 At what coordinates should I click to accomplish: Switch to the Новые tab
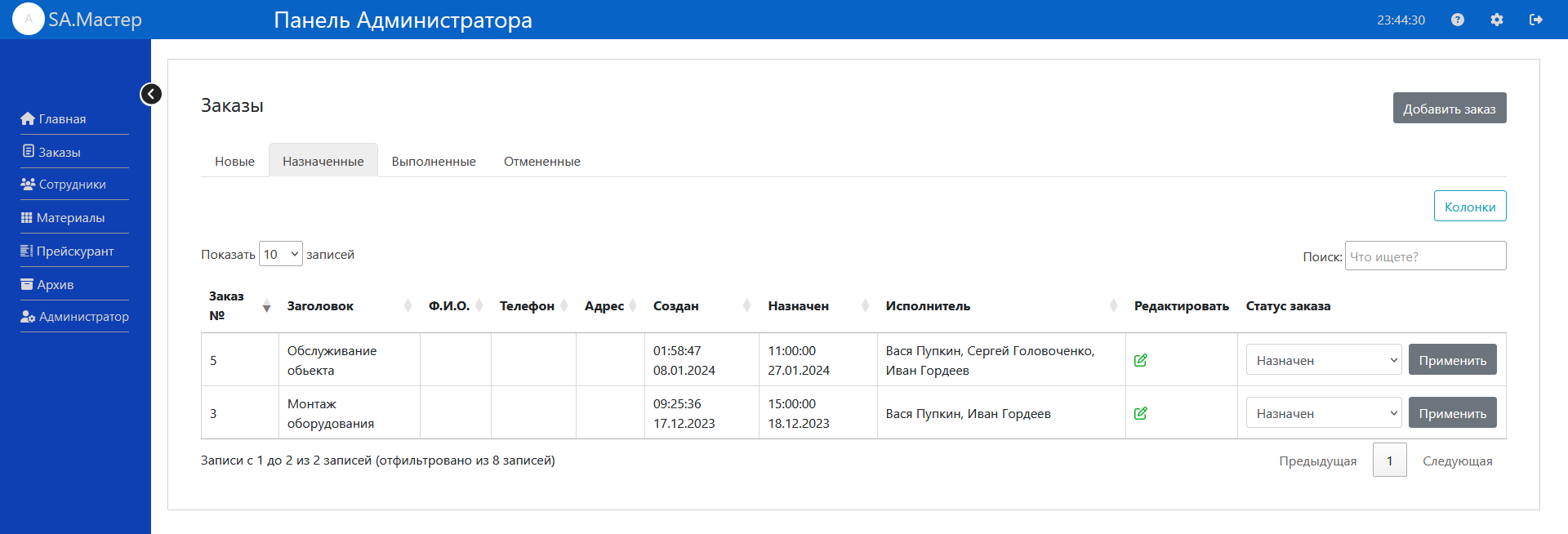point(234,162)
